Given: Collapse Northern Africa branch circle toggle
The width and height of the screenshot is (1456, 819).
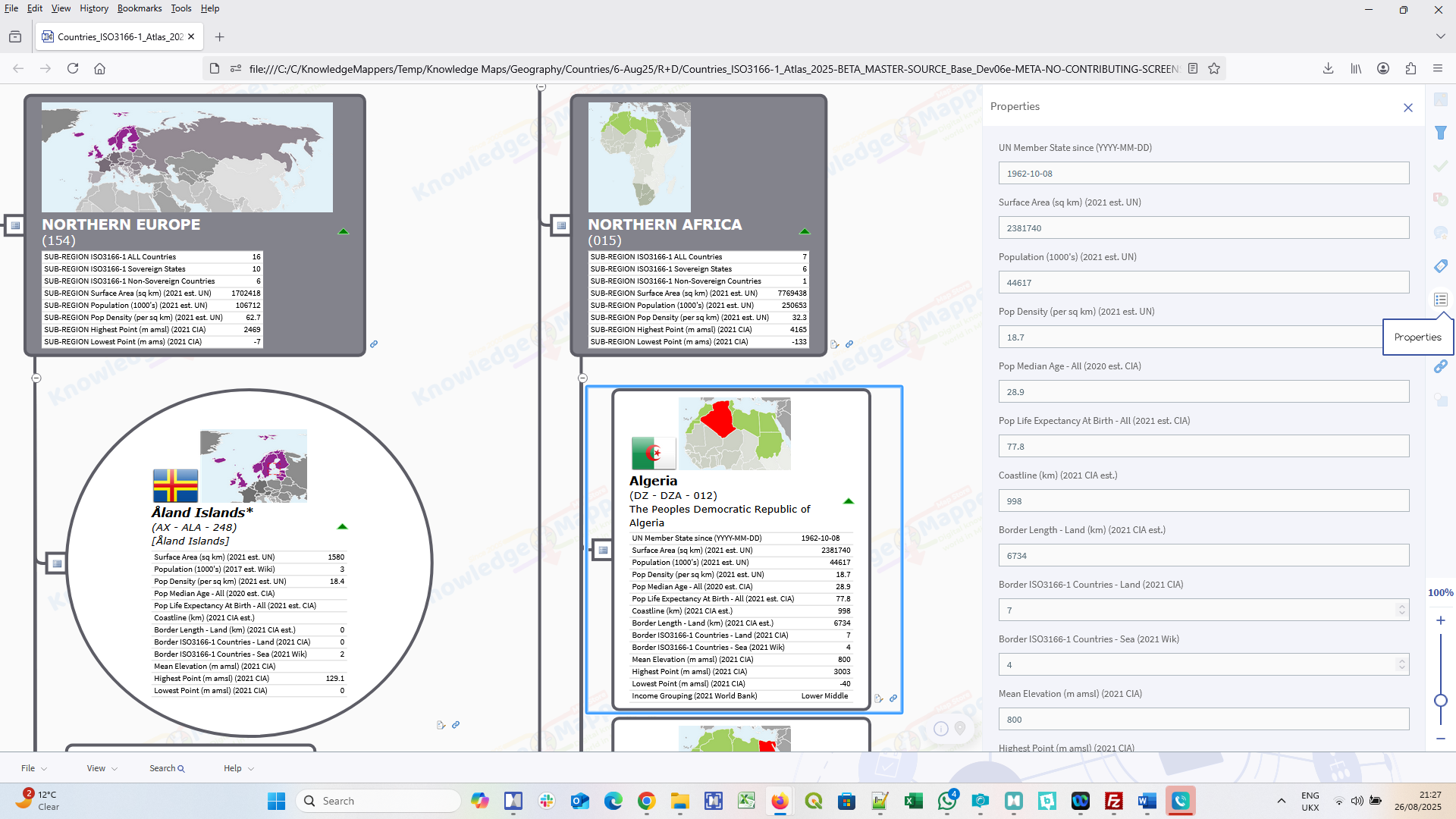Looking at the screenshot, I should pyautogui.click(x=582, y=378).
